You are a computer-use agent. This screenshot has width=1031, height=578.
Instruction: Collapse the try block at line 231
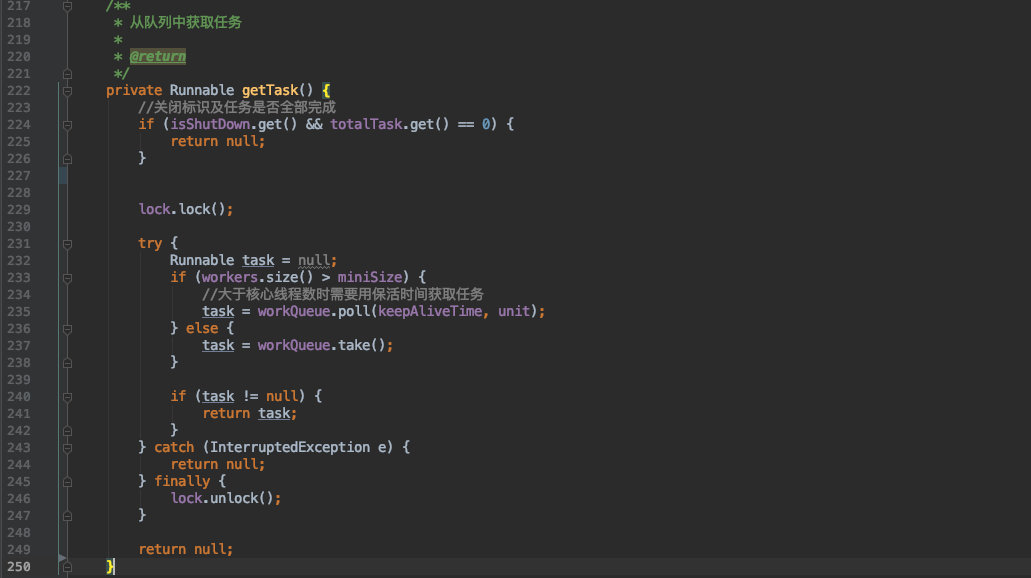point(67,244)
